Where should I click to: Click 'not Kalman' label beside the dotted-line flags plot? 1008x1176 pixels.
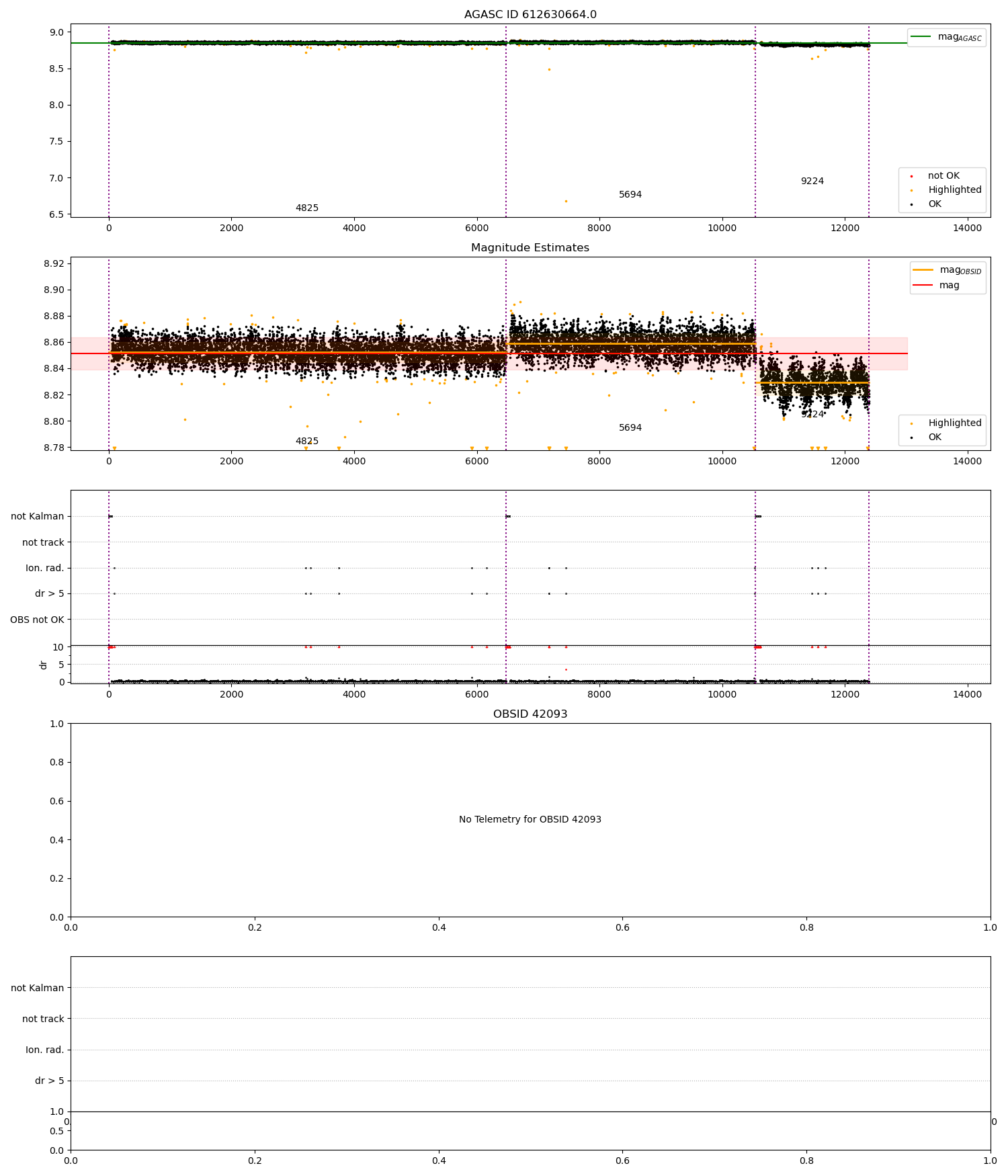click(38, 517)
